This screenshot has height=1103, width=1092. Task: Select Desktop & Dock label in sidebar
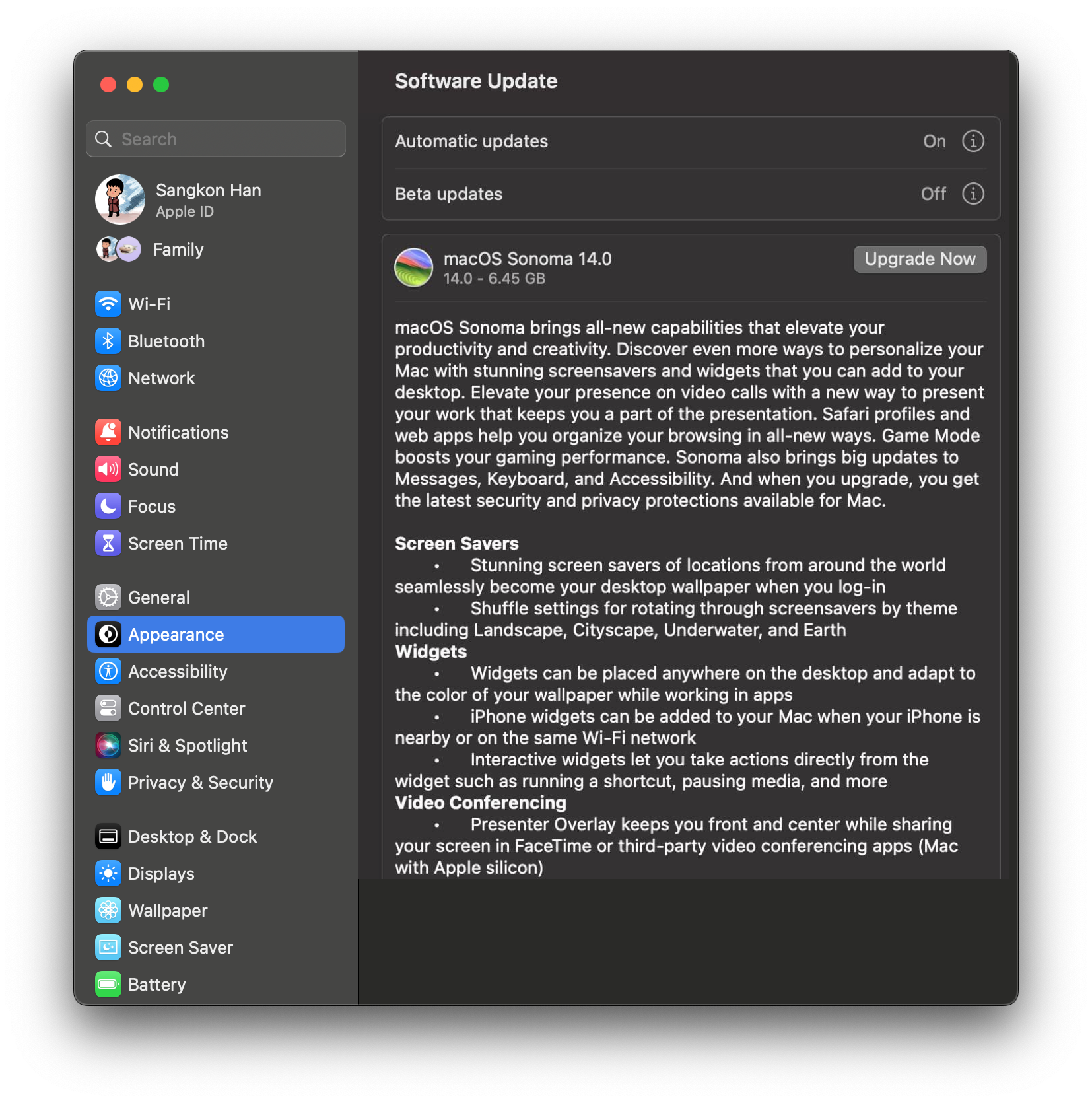click(x=192, y=836)
